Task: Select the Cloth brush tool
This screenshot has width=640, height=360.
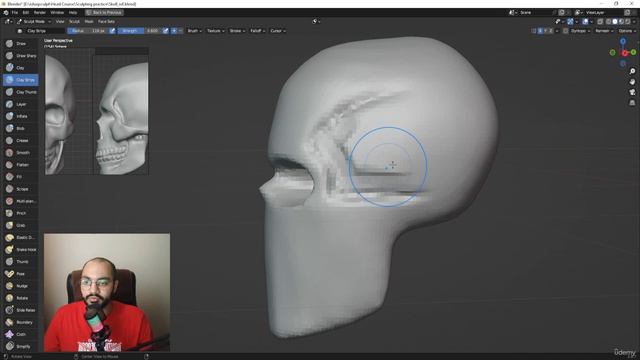Action: pos(20,334)
